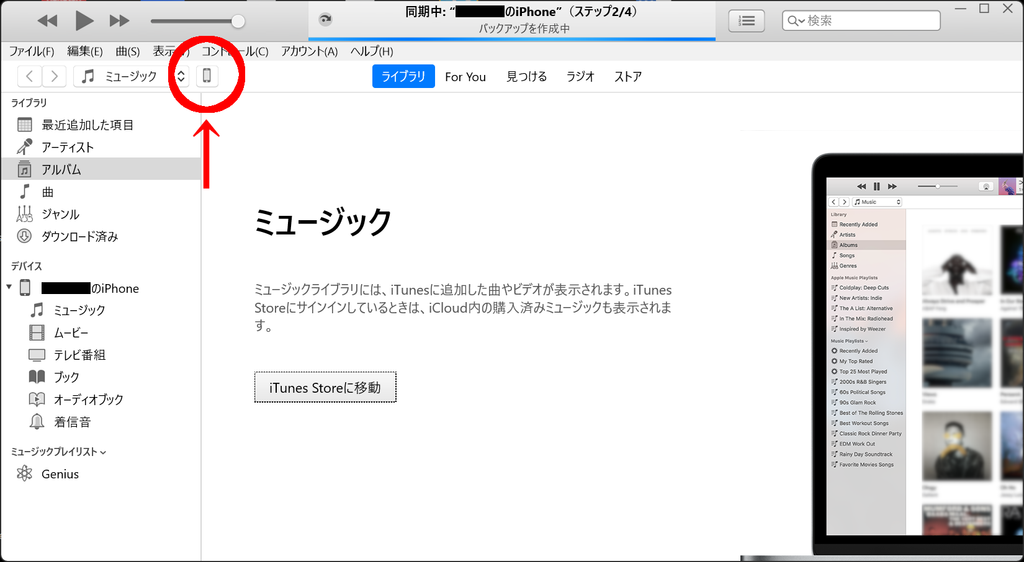This screenshot has height=562, width=1024.
Task: Open the ミュージック media type dropdown
Action: point(131,76)
